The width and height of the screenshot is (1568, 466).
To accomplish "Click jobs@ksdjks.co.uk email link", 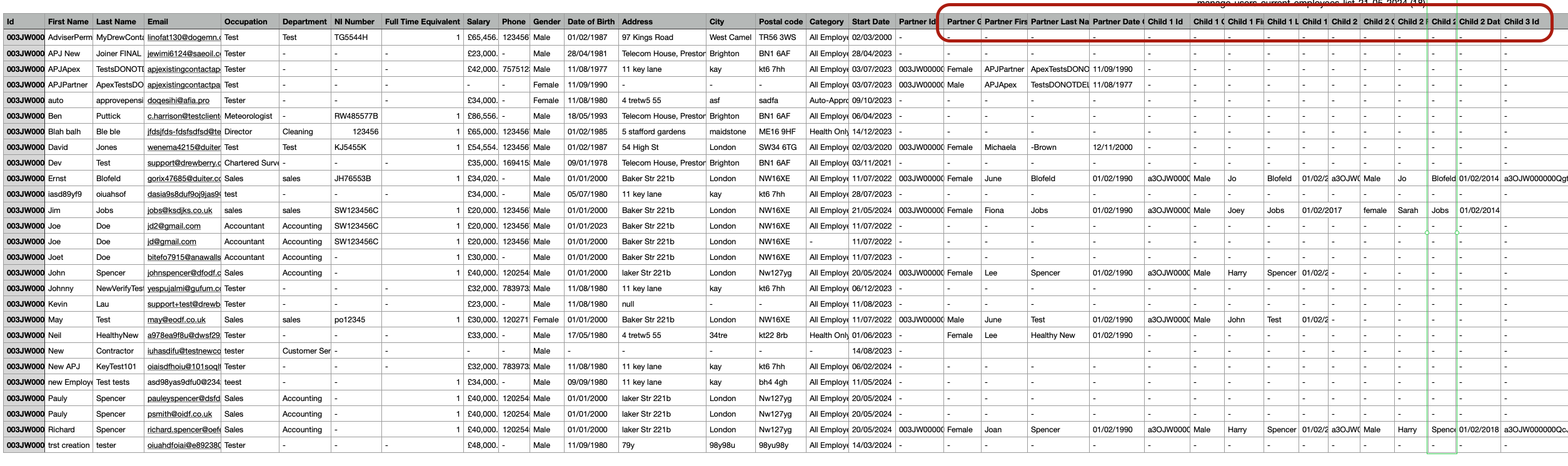I will pyautogui.click(x=180, y=211).
